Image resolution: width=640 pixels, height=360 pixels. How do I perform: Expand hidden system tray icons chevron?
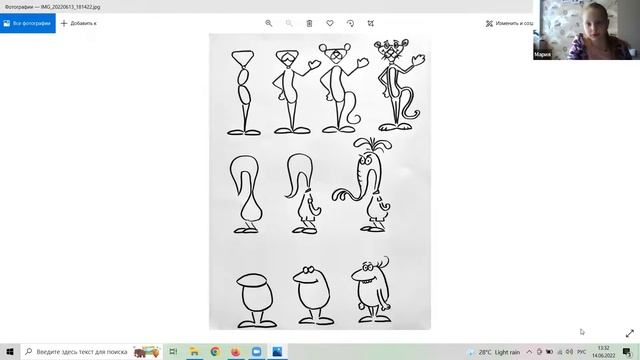[x=529, y=352]
